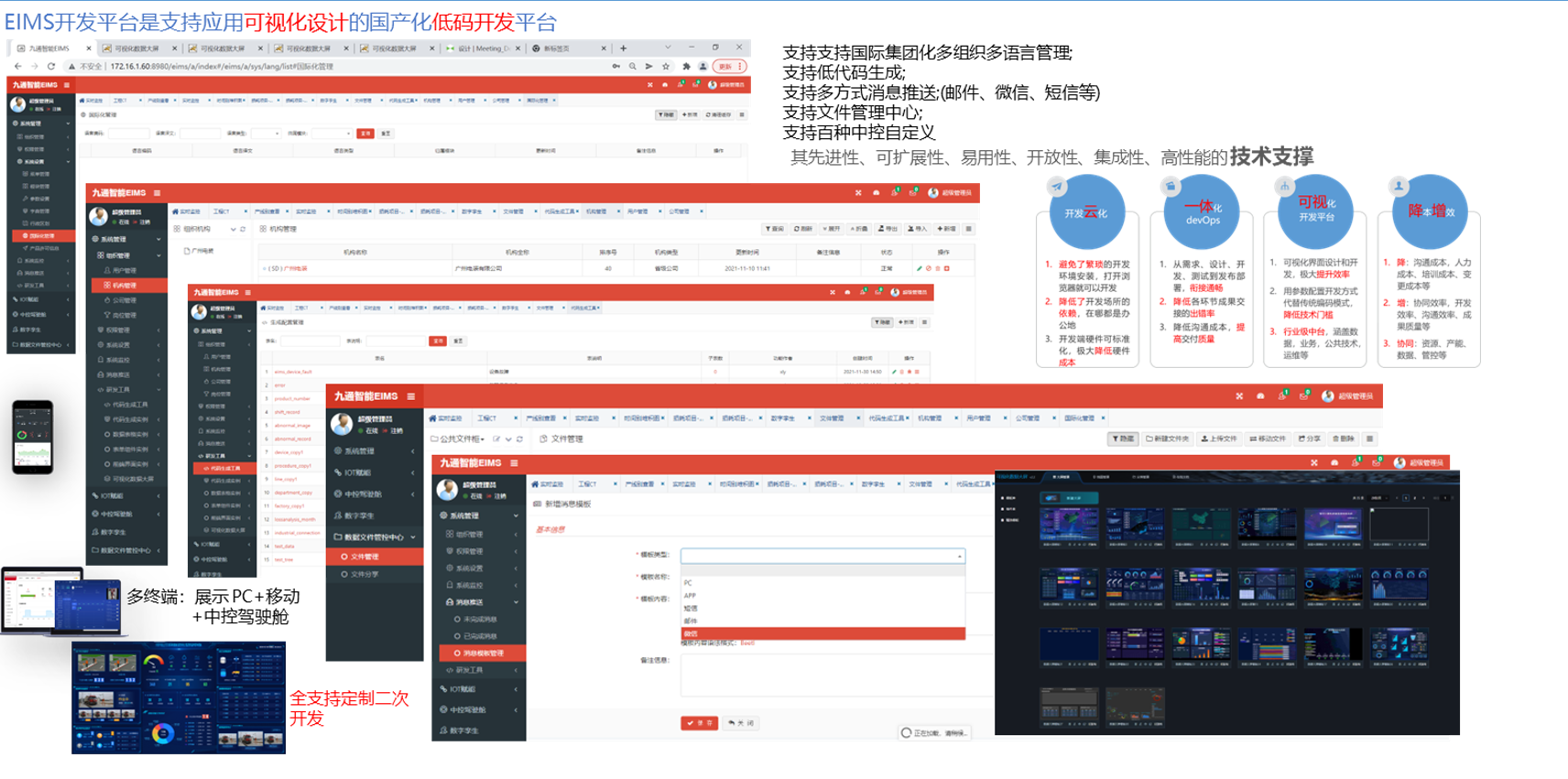Select 已完成消息 in 新增消息模板 window sidebar
The height and width of the screenshot is (779, 1568).
pos(480,636)
